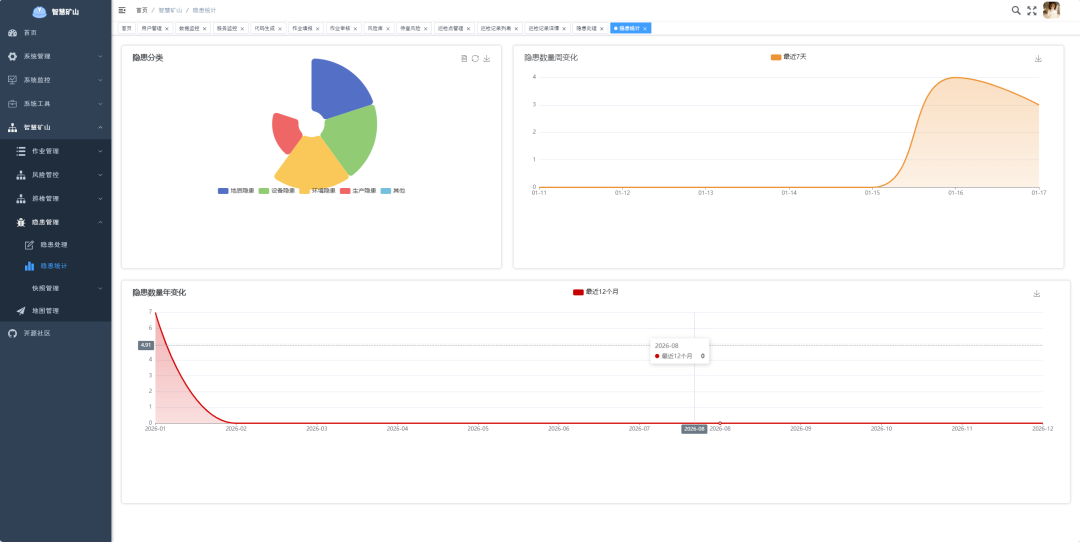Screen dimensions: 1080x542
Task: Click the 首页 dashboard icon in sidebar
Action: [12, 32]
